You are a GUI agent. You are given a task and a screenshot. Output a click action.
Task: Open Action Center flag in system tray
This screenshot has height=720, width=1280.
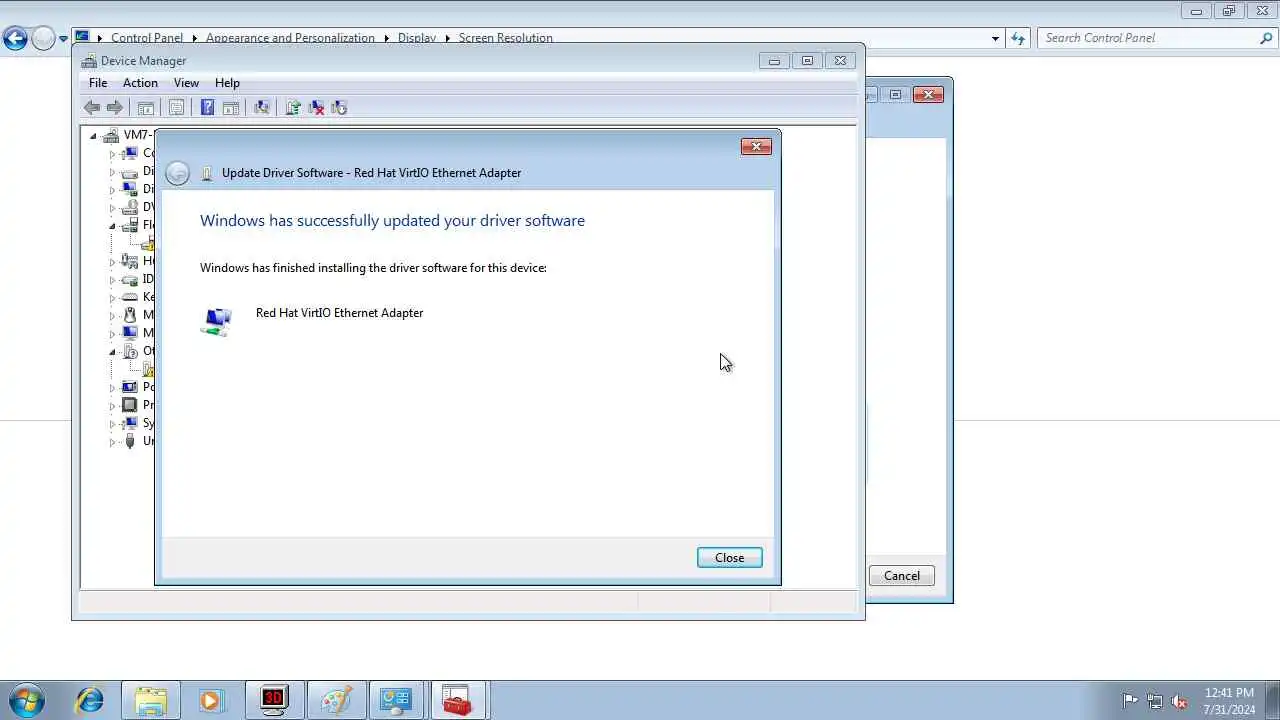(x=1130, y=701)
